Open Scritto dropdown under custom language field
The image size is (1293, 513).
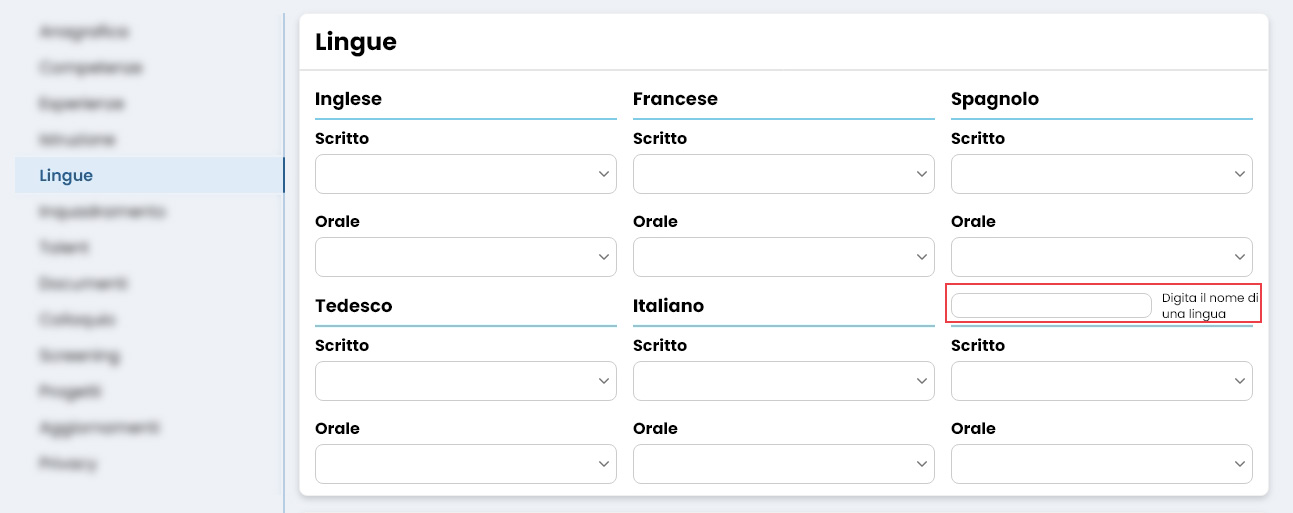(x=1101, y=381)
